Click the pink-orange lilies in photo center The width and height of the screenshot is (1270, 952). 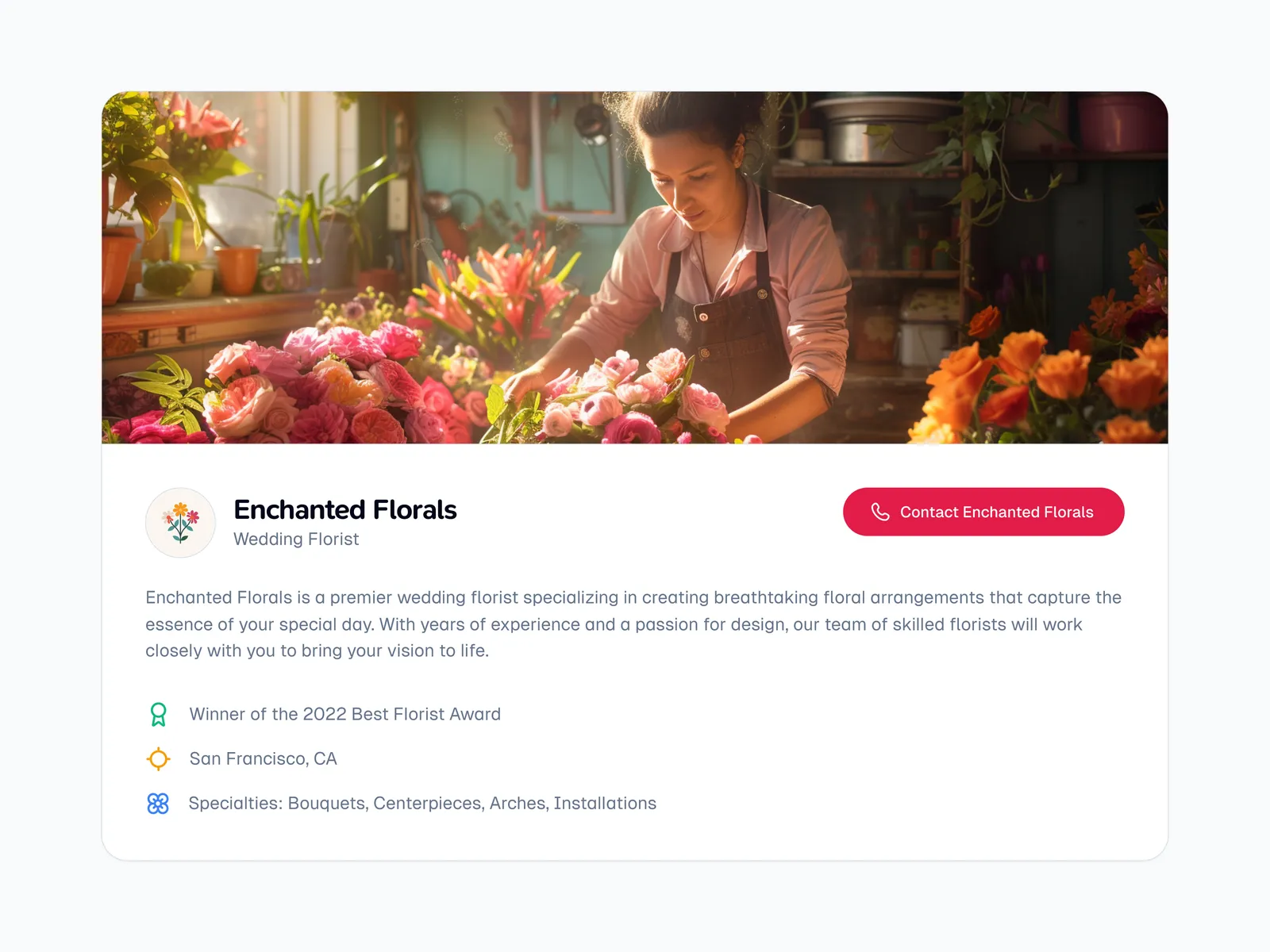496,292
